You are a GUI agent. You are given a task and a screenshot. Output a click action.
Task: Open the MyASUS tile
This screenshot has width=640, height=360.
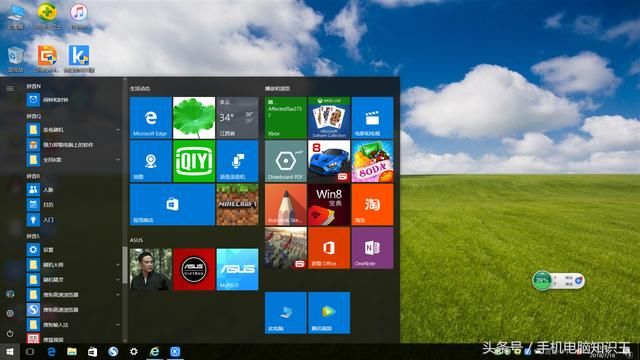pyautogui.click(x=237, y=269)
